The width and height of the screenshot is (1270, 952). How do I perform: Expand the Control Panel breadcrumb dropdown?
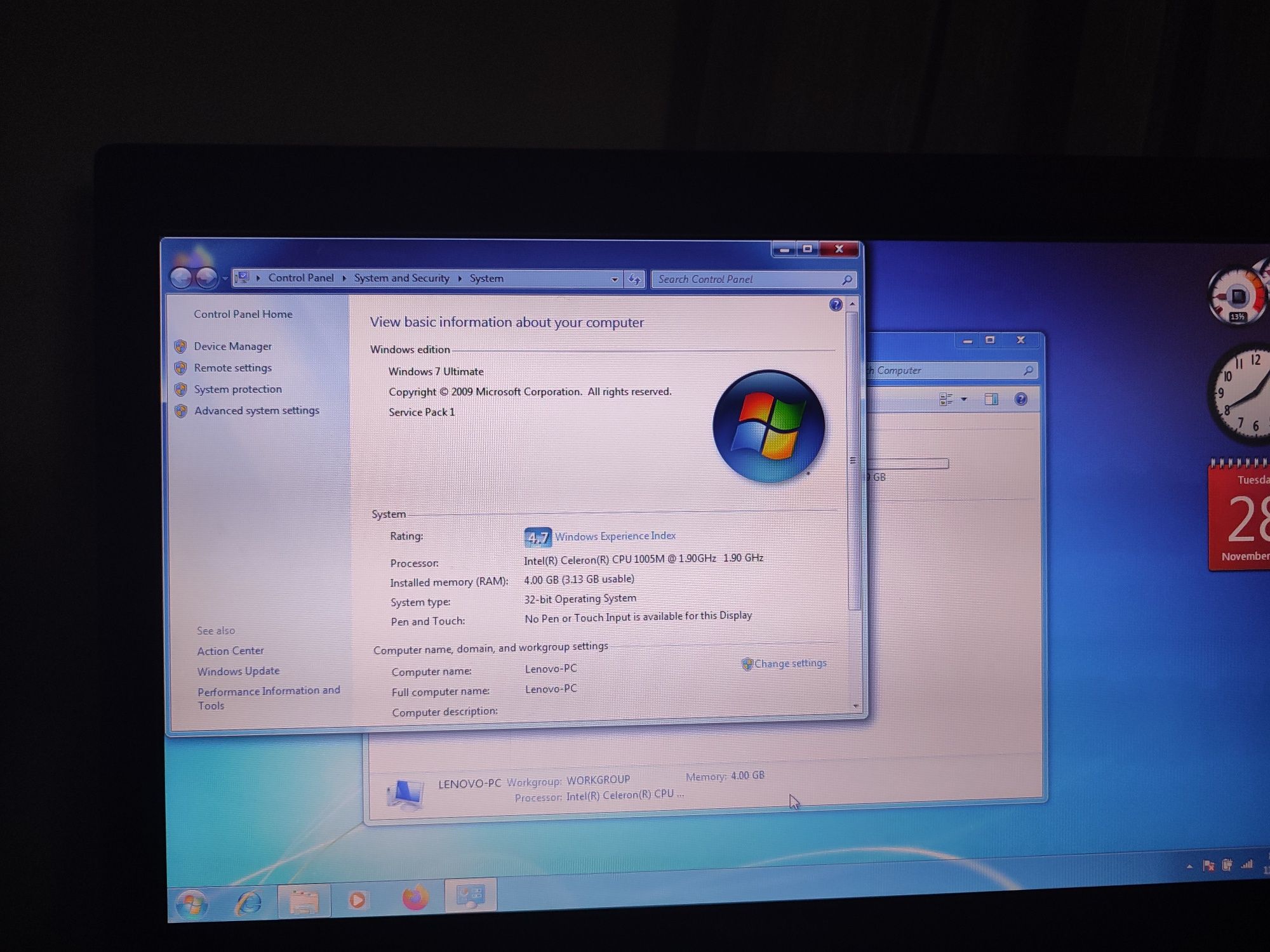click(345, 278)
